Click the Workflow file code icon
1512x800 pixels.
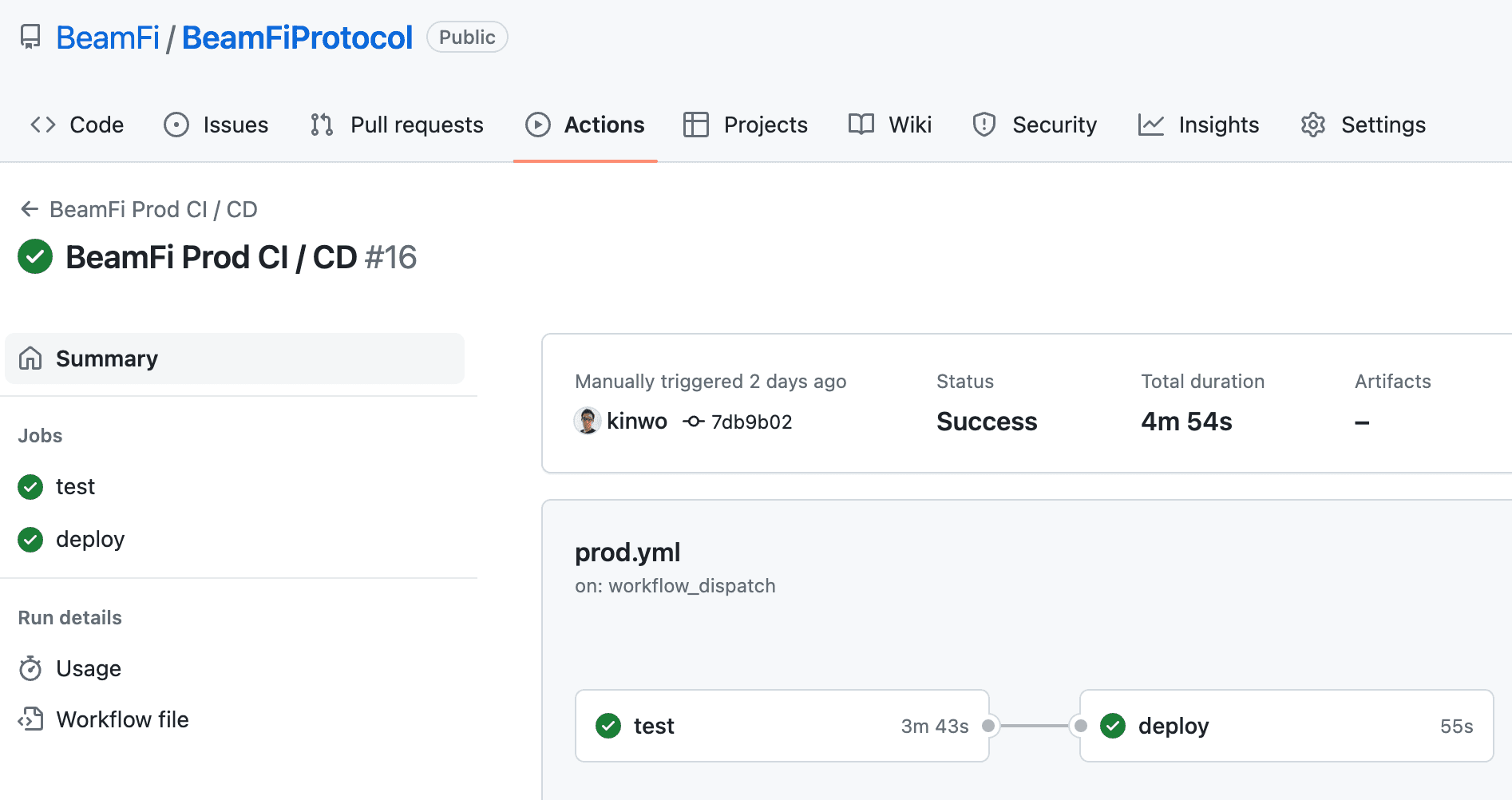pos(30,719)
